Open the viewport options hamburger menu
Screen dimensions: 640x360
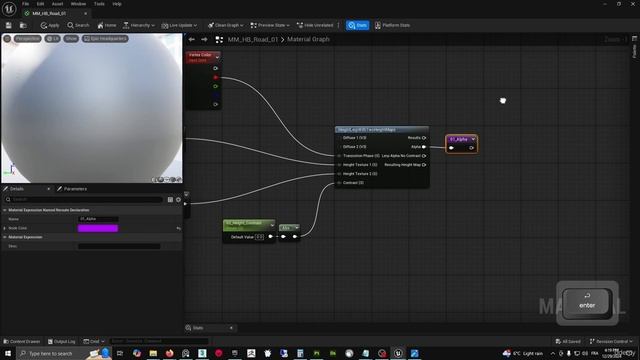tap(7, 38)
